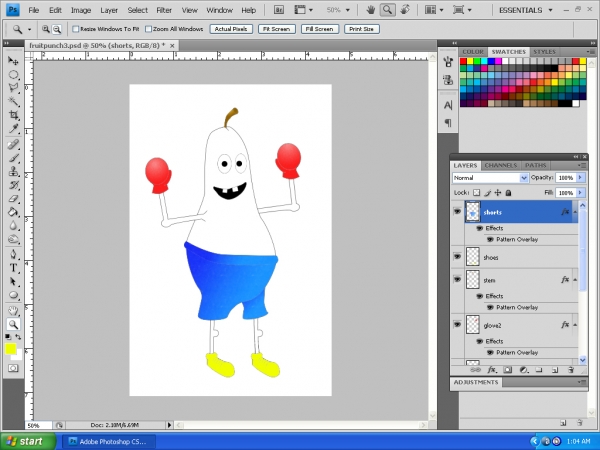Open the Arrange Documents dropdown
This screenshot has width=600, height=450.
tap(434, 10)
